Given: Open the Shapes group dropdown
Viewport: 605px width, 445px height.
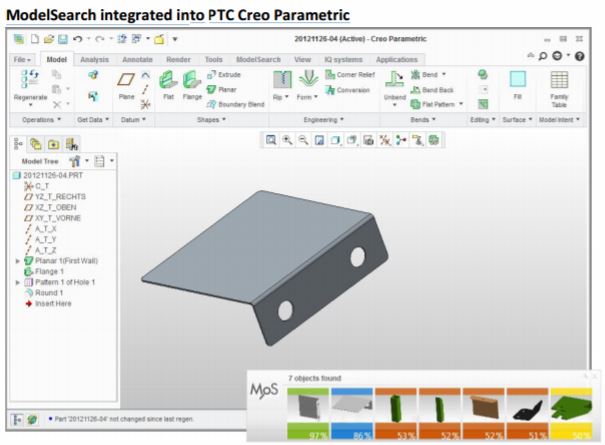Looking at the screenshot, I should pyautogui.click(x=211, y=120).
